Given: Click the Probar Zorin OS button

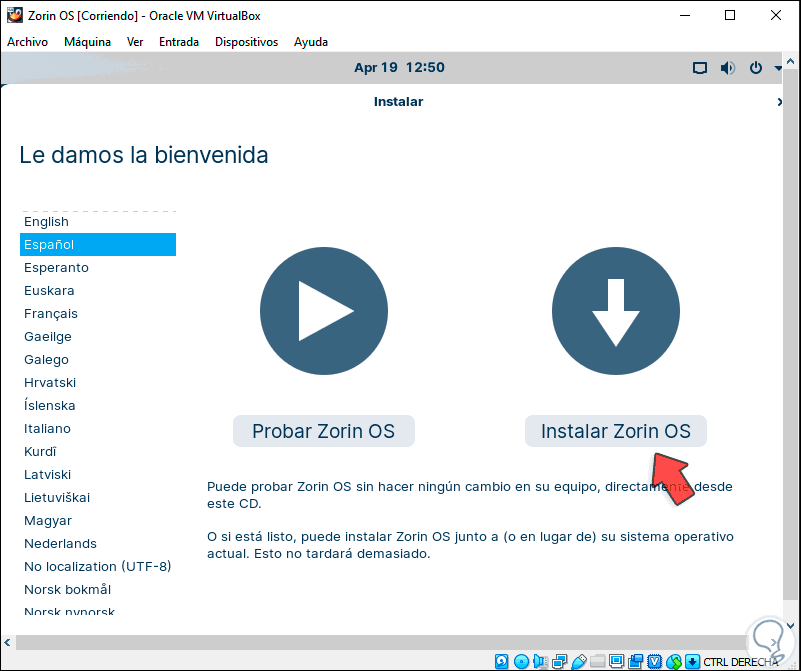Looking at the screenshot, I should pyautogui.click(x=323, y=431).
